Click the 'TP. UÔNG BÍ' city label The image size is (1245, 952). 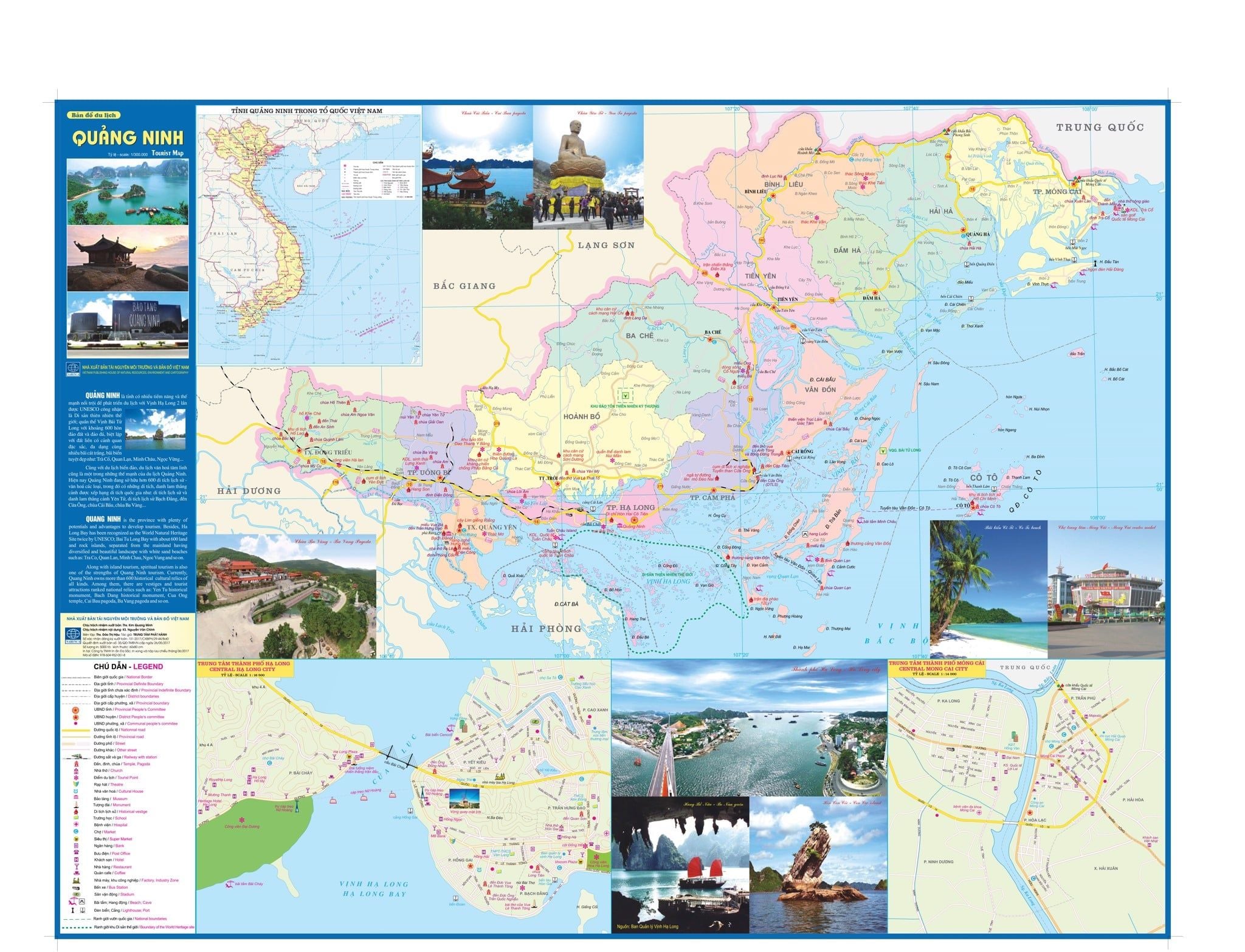(429, 472)
